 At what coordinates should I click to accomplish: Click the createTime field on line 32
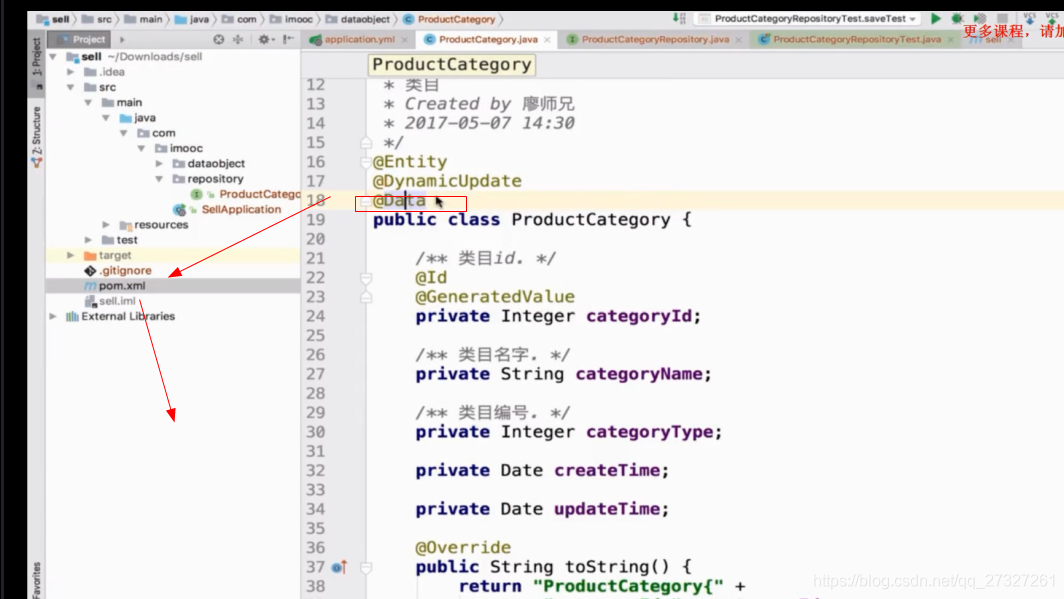coord(607,471)
